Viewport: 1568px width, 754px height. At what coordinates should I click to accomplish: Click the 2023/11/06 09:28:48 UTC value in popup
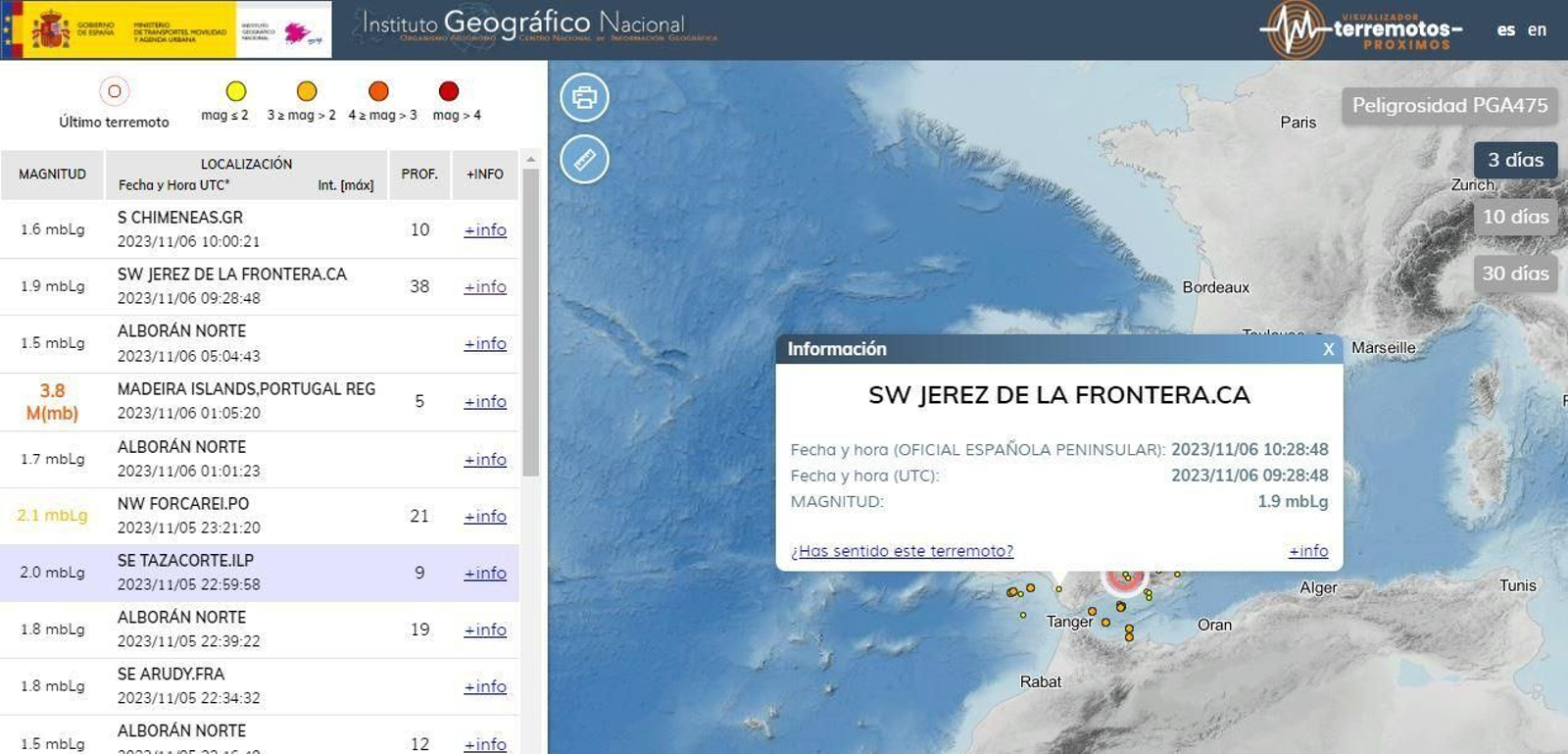click(1249, 476)
